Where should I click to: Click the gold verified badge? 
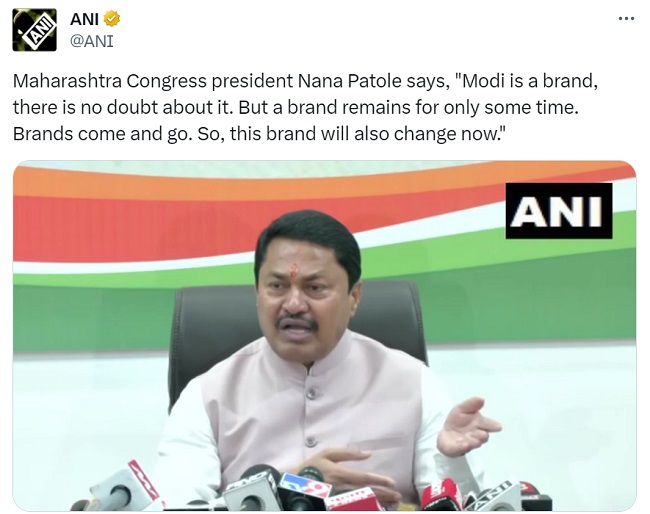pos(112,19)
